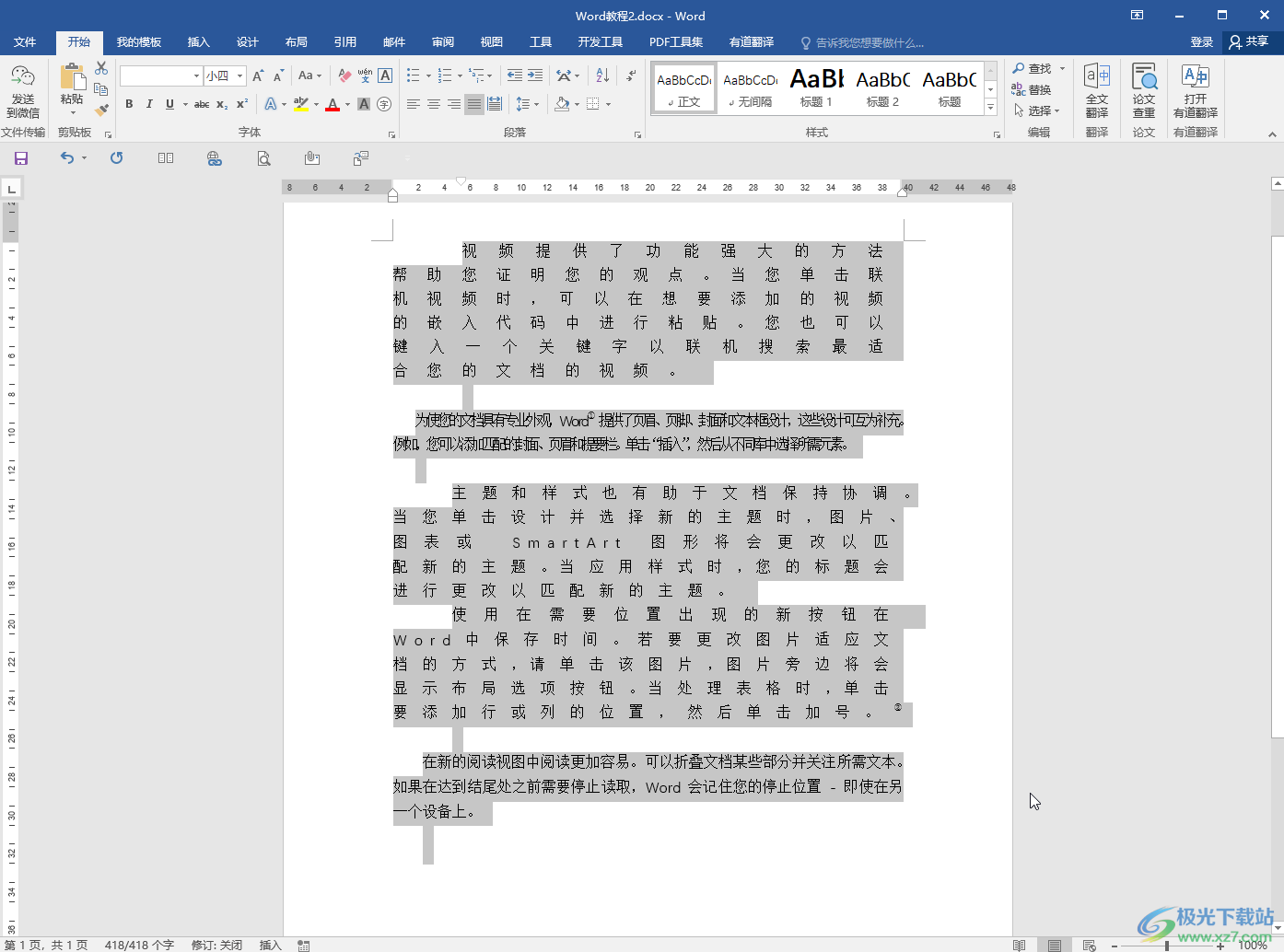Viewport: 1284px width, 952px height.
Task: Click the Redo icon
Action: [x=116, y=158]
